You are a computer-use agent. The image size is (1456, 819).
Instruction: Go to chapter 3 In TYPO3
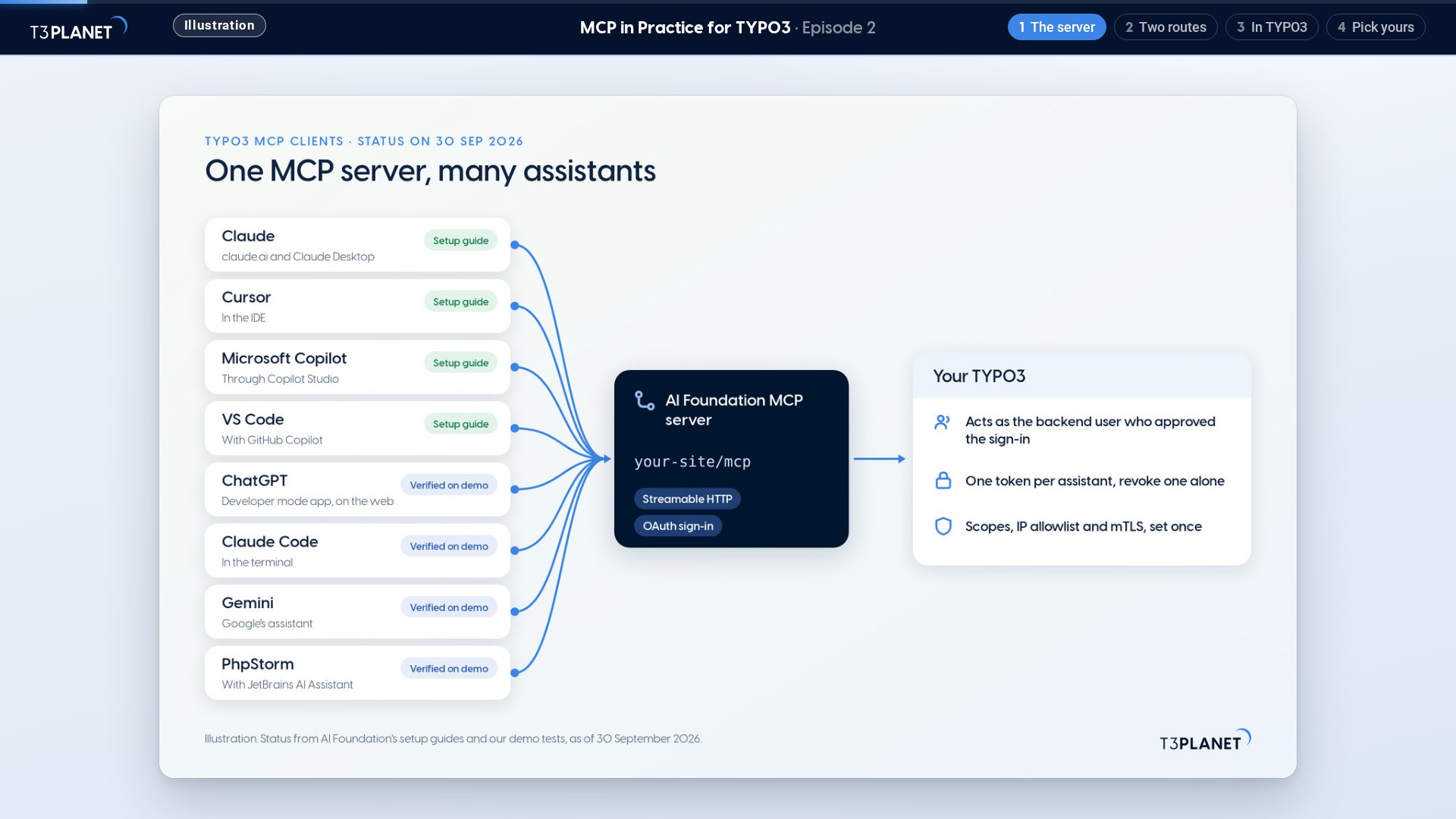(1272, 27)
